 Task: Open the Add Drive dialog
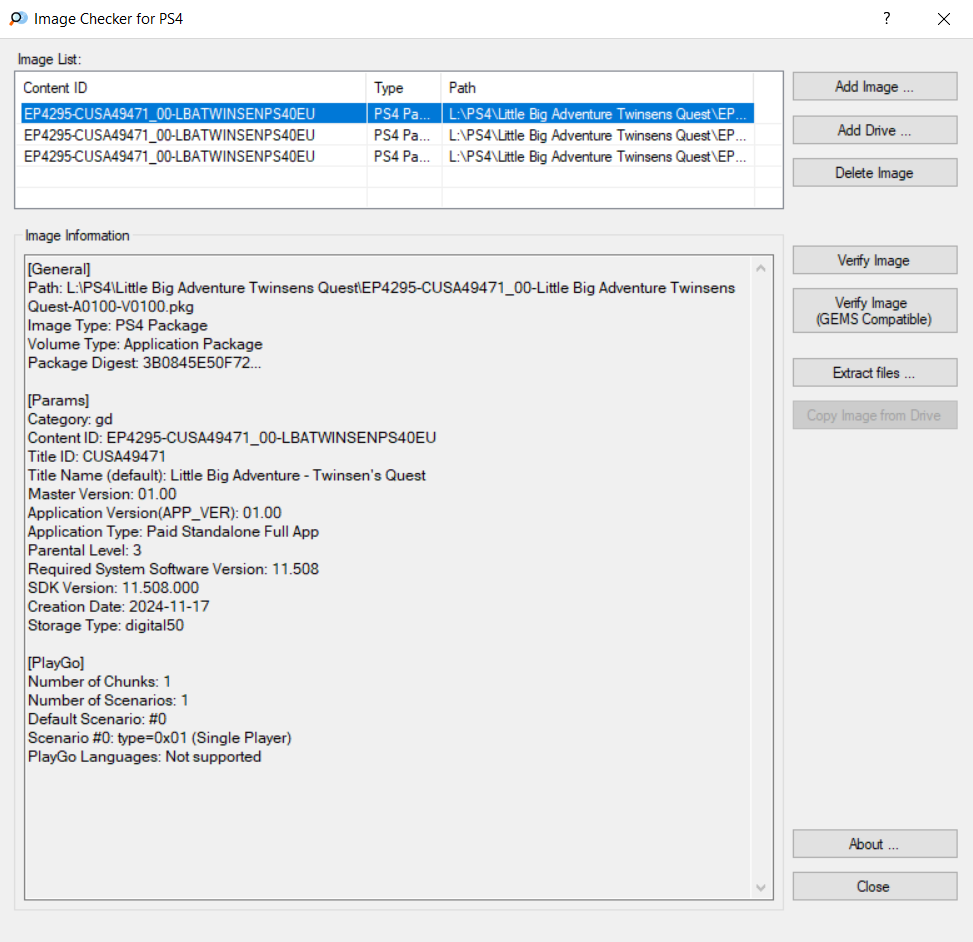click(x=874, y=130)
